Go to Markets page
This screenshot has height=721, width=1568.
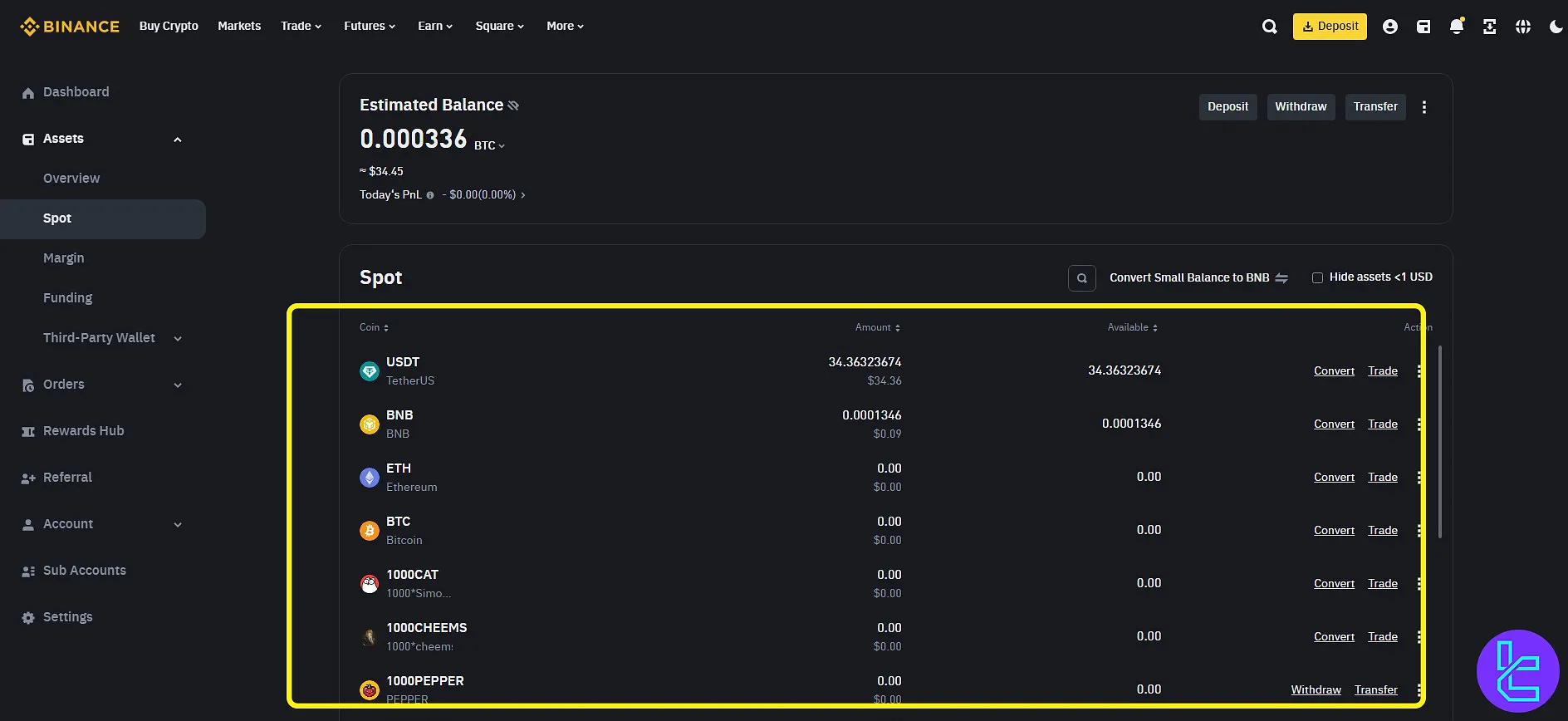tap(239, 27)
